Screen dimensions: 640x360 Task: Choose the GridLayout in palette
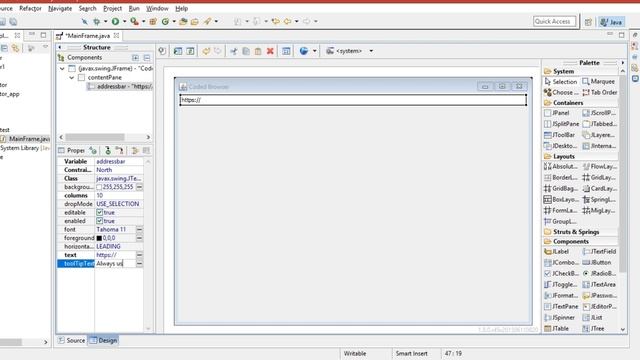(599, 178)
